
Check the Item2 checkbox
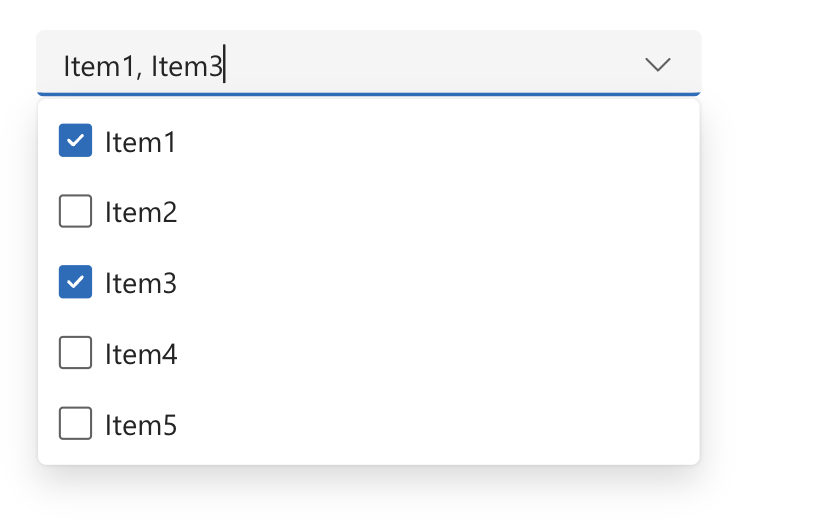pyautogui.click(x=76, y=212)
